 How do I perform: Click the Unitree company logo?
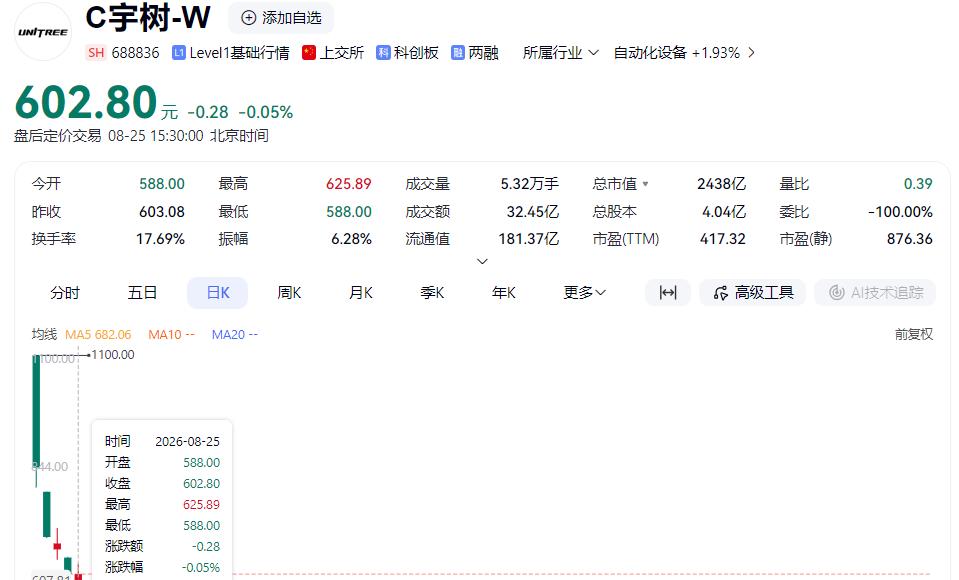click(43, 32)
